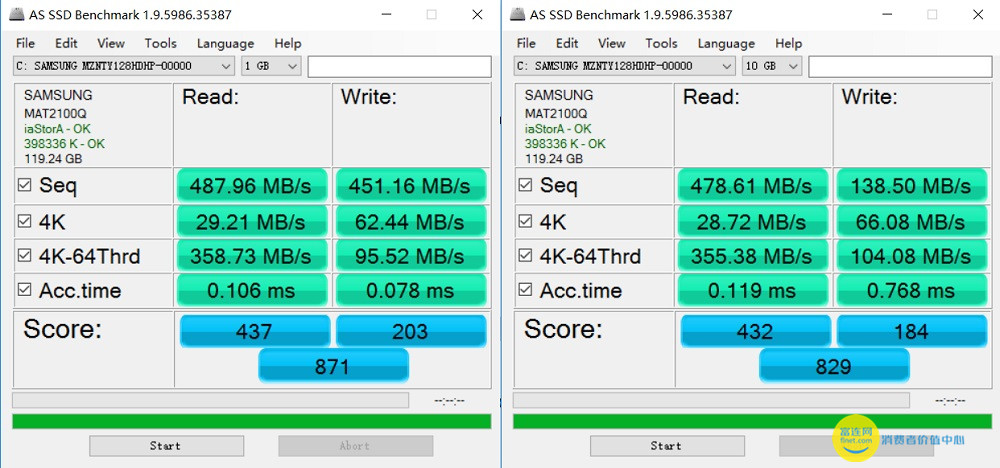This screenshot has width=1000, height=468.
Task: Click total score 871
Action: (x=333, y=365)
